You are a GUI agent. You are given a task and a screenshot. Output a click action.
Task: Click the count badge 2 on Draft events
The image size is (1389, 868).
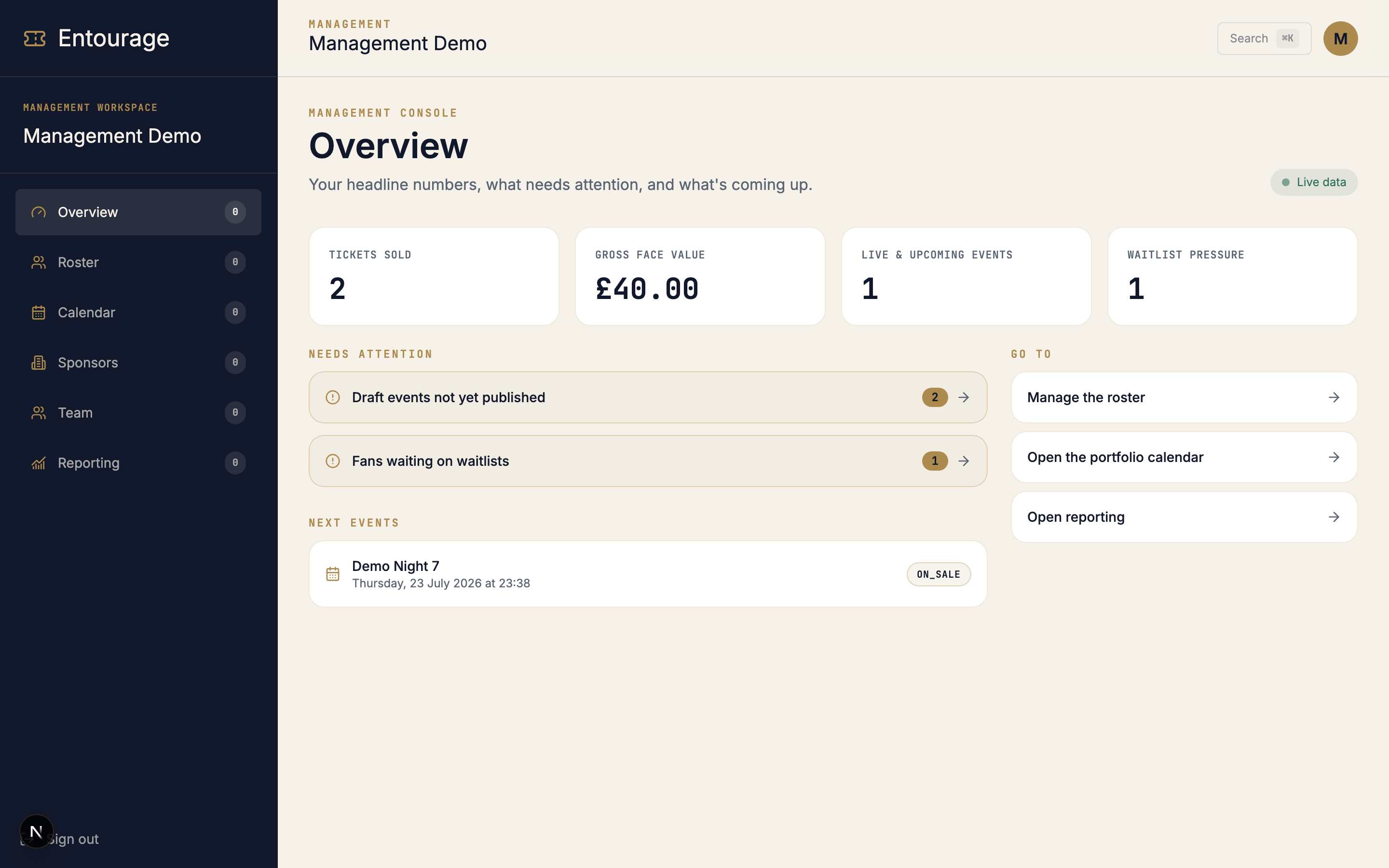pyautogui.click(x=935, y=397)
